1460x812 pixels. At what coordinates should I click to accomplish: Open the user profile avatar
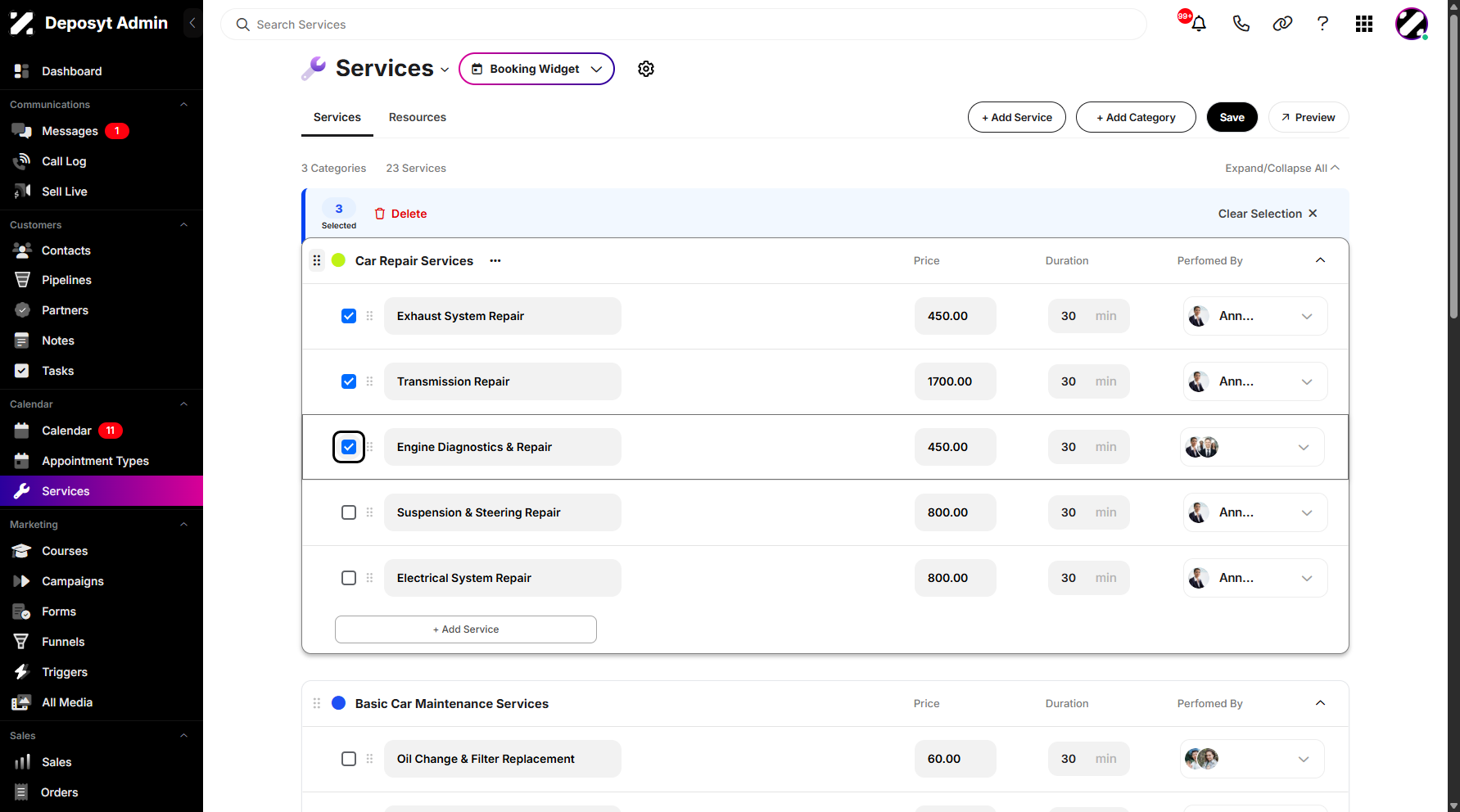[1412, 24]
